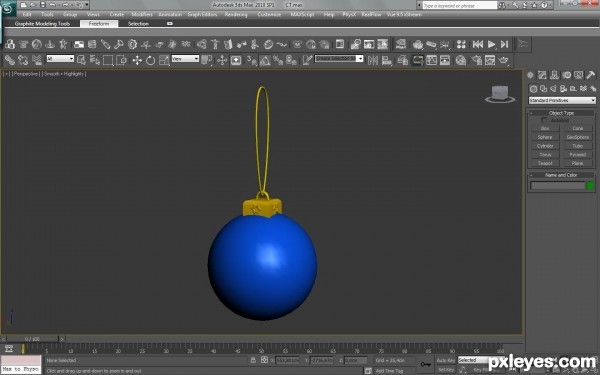The width and height of the screenshot is (600, 375).
Task: Select the Move tool in main toolbar
Action: [x=137, y=60]
